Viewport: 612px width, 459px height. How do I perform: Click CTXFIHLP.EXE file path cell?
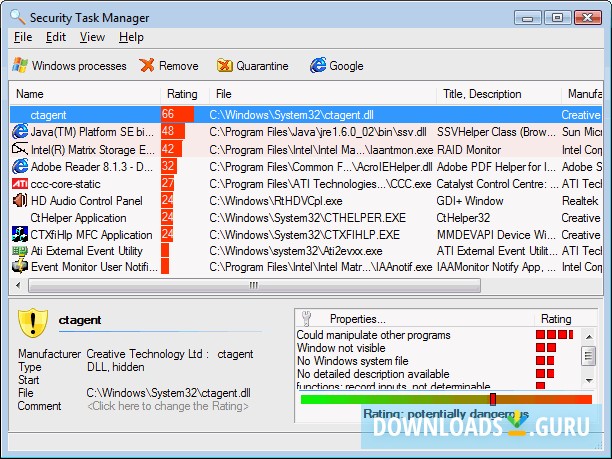tap(304, 235)
